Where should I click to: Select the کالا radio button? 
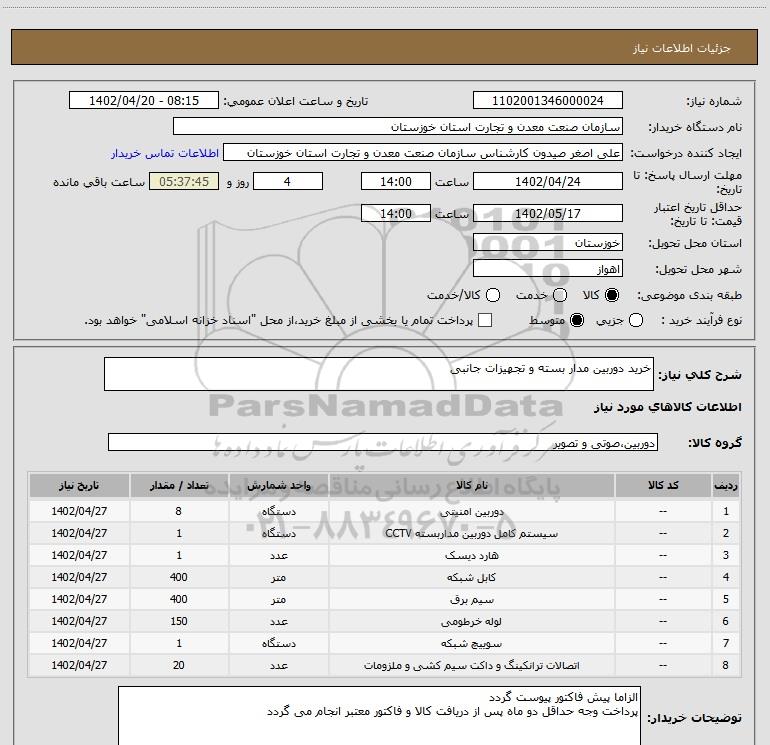pos(612,295)
